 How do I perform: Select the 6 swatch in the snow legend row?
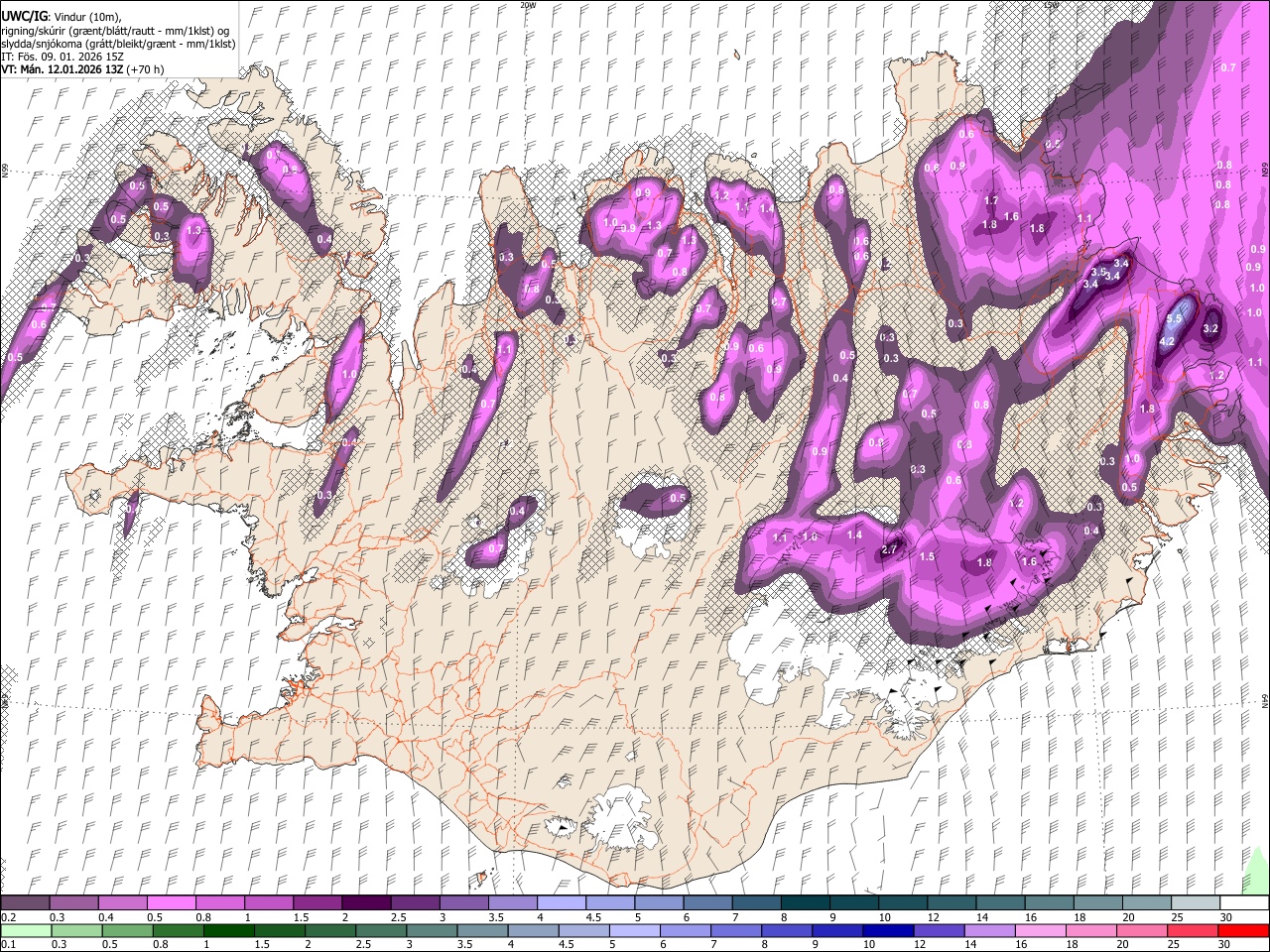707,903
